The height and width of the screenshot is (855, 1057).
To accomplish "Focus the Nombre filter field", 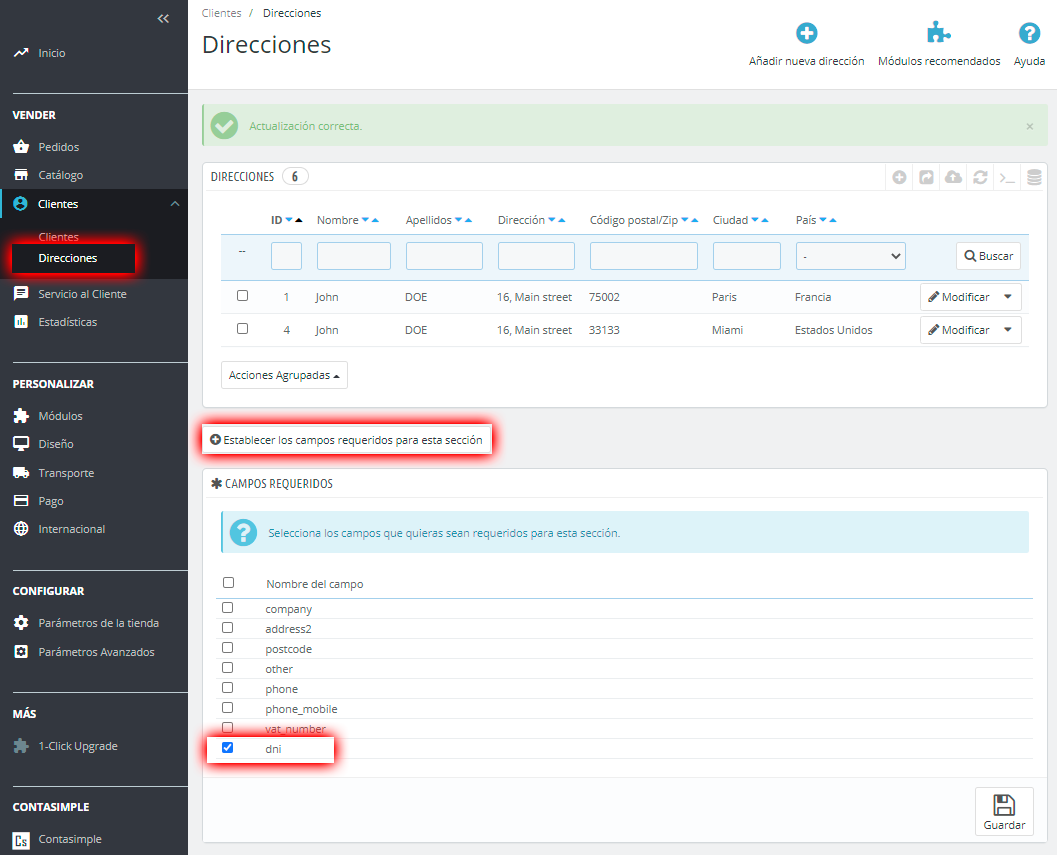I will click(354, 256).
